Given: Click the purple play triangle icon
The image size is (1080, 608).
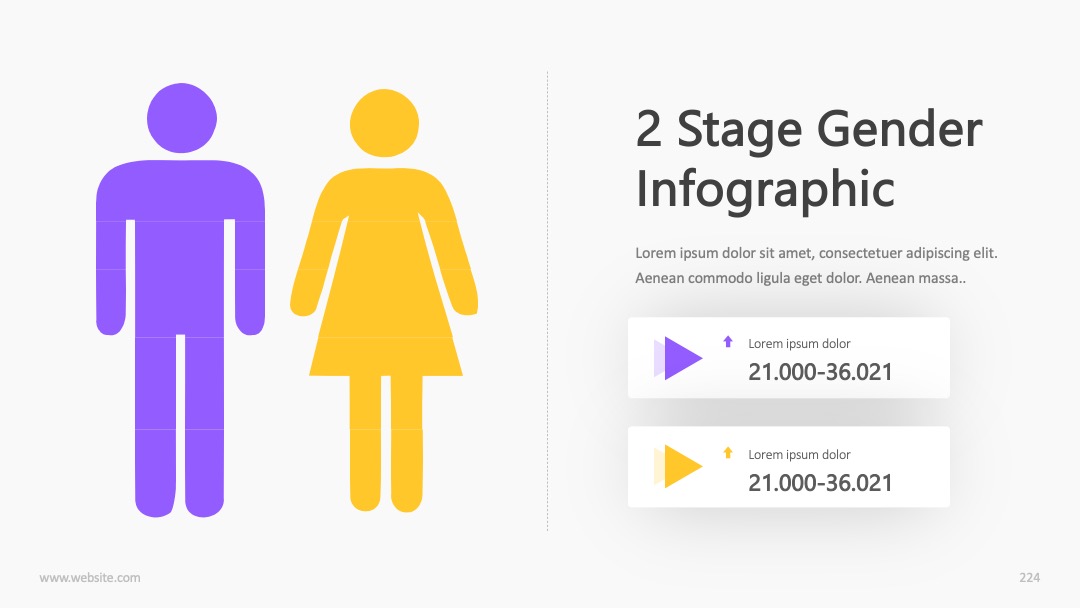Looking at the screenshot, I should 678,358.
